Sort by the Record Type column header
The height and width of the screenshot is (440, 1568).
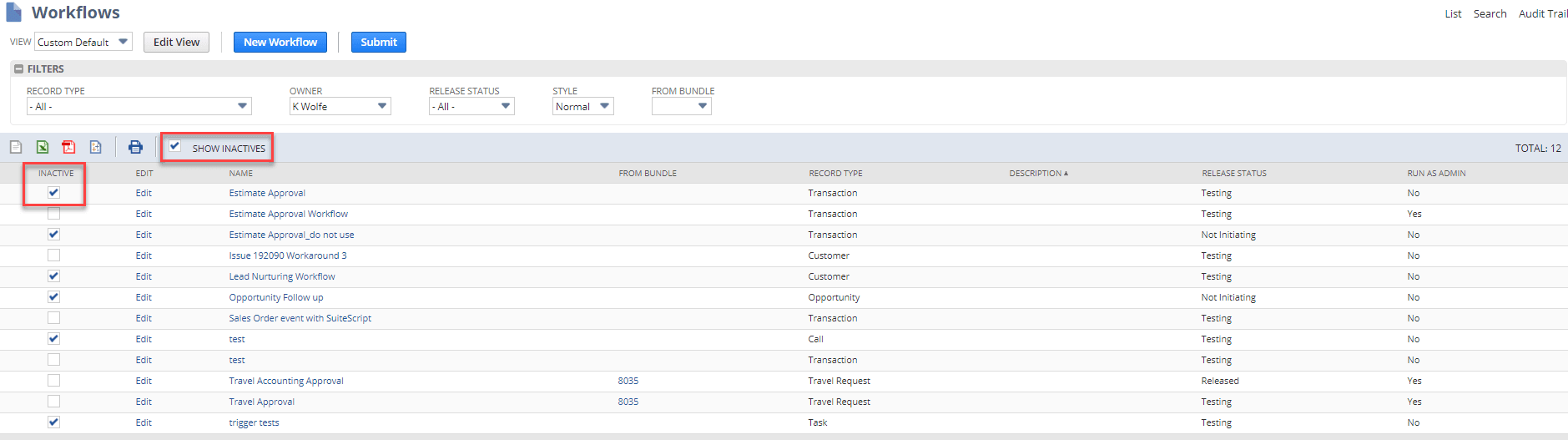[x=835, y=174]
